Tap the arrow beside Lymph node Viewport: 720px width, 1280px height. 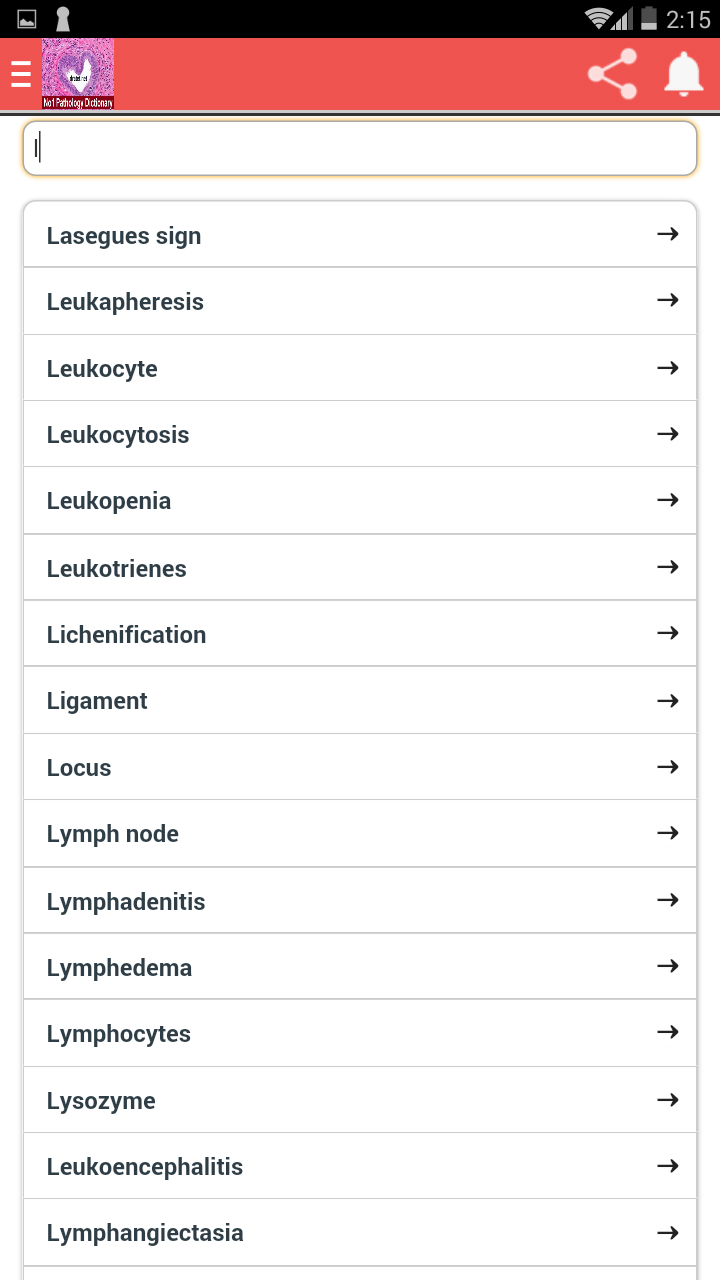[x=666, y=833]
